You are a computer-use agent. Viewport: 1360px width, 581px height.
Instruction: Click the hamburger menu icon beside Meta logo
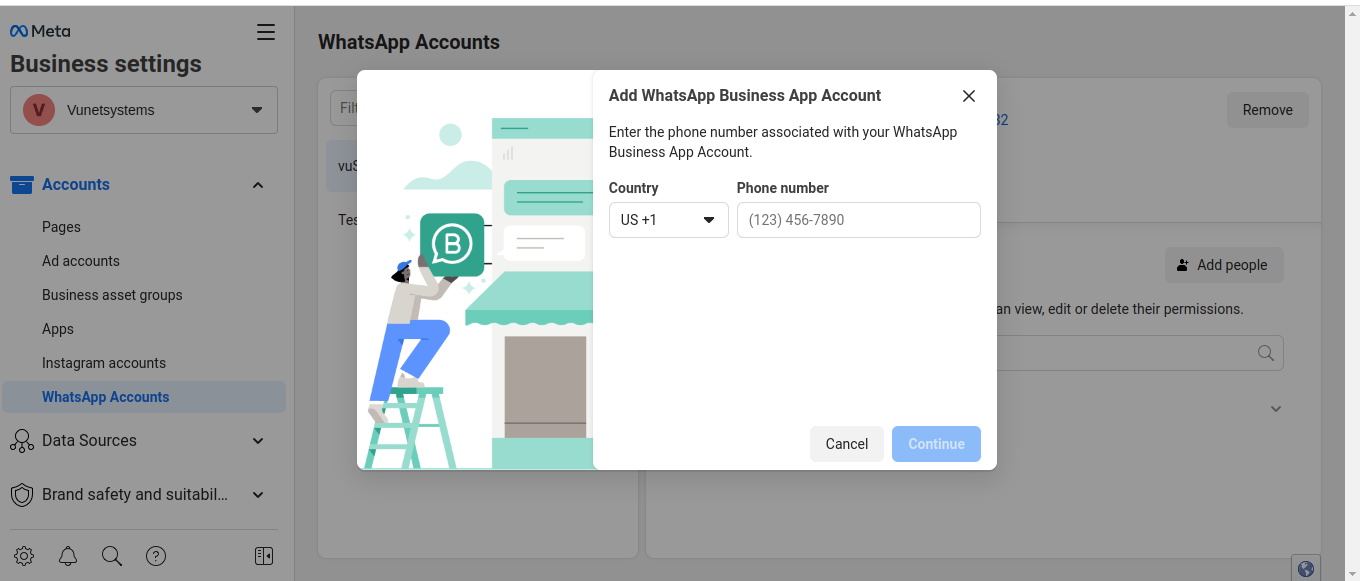266,32
